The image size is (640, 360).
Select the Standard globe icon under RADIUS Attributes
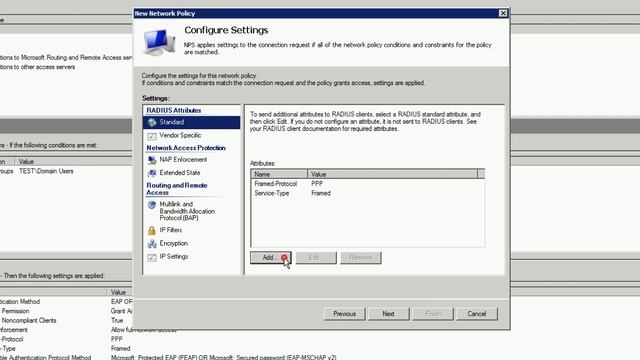coord(152,122)
